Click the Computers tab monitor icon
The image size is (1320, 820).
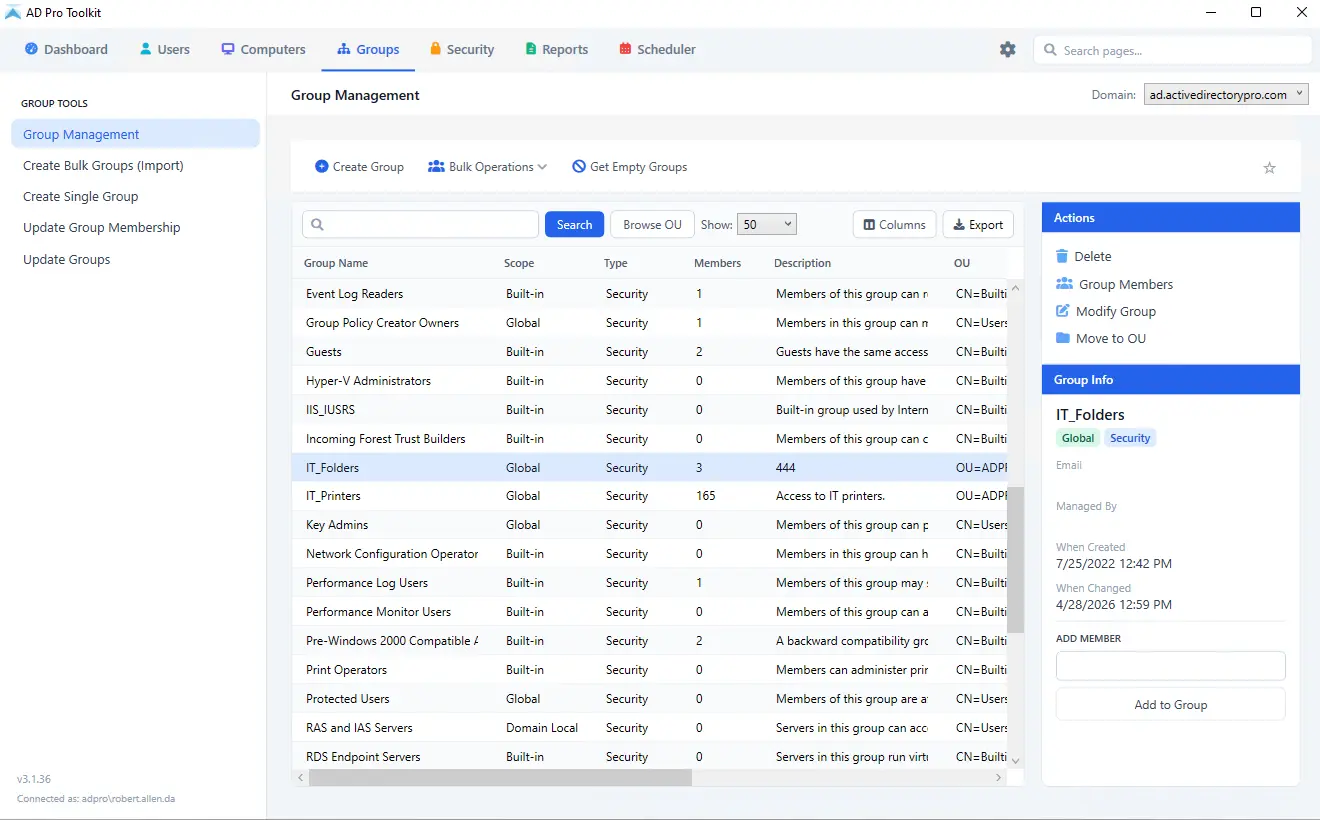pyautogui.click(x=228, y=49)
